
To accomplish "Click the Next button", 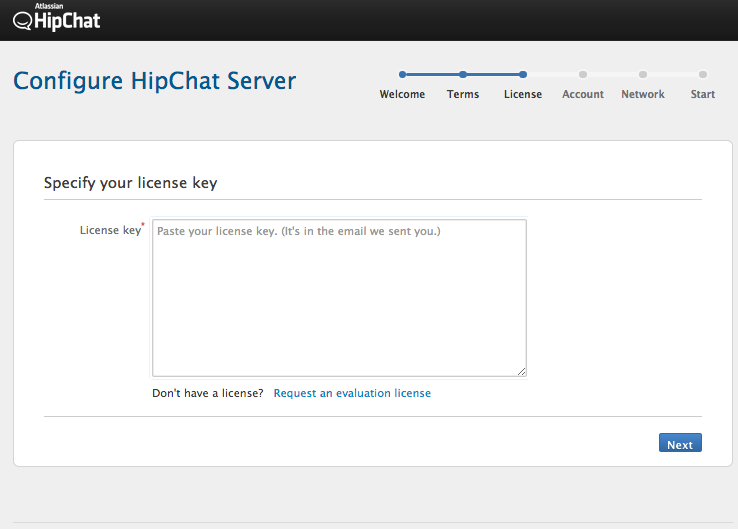I will pyautogui.click(x=680, y=442).
